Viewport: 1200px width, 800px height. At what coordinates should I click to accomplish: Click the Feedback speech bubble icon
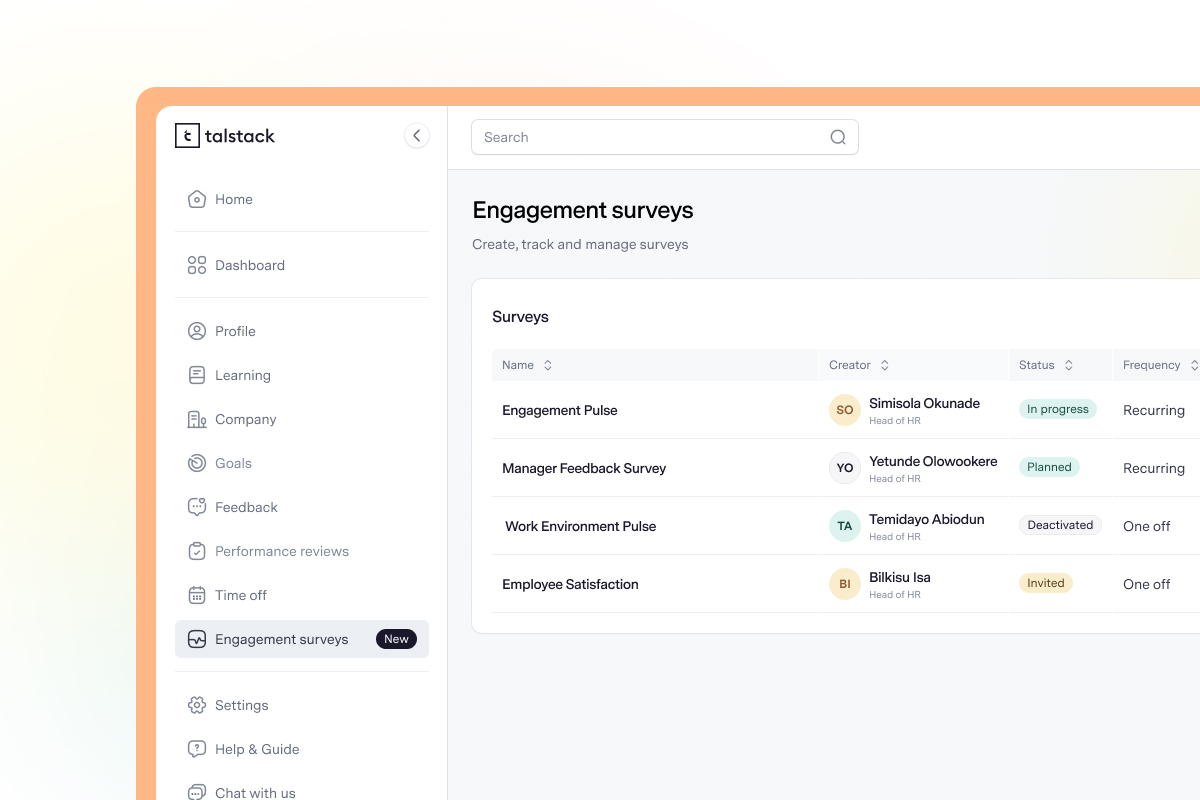(x=197, y=507)
